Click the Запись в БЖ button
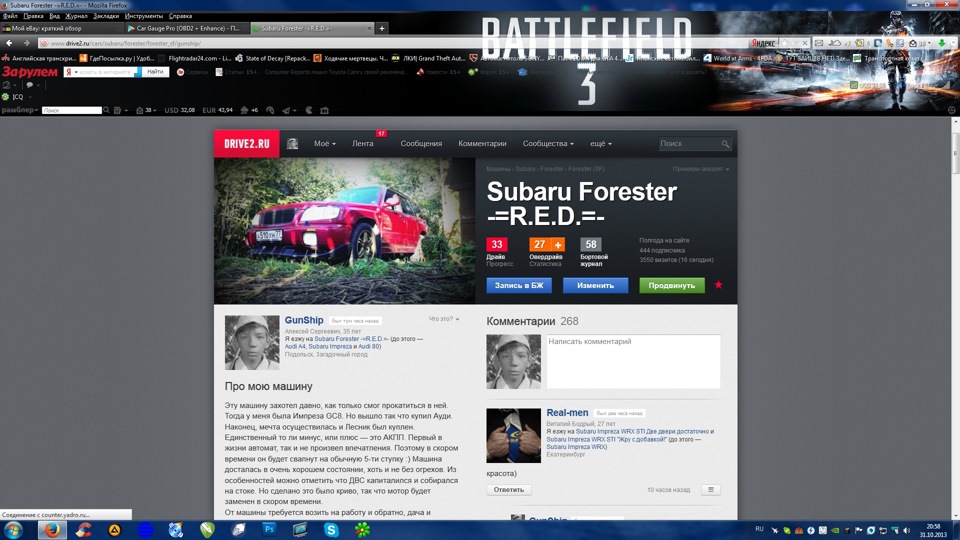The width and height of the screenshot is (960, 540). coord(519,285)
